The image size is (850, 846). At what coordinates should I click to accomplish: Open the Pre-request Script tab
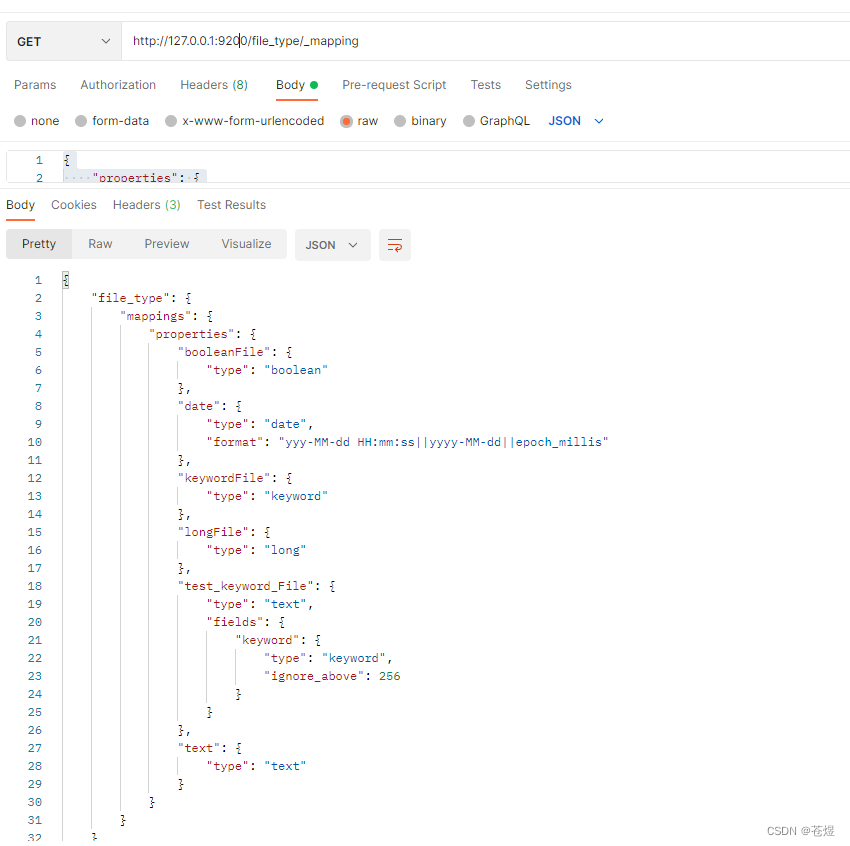point(393,85)
